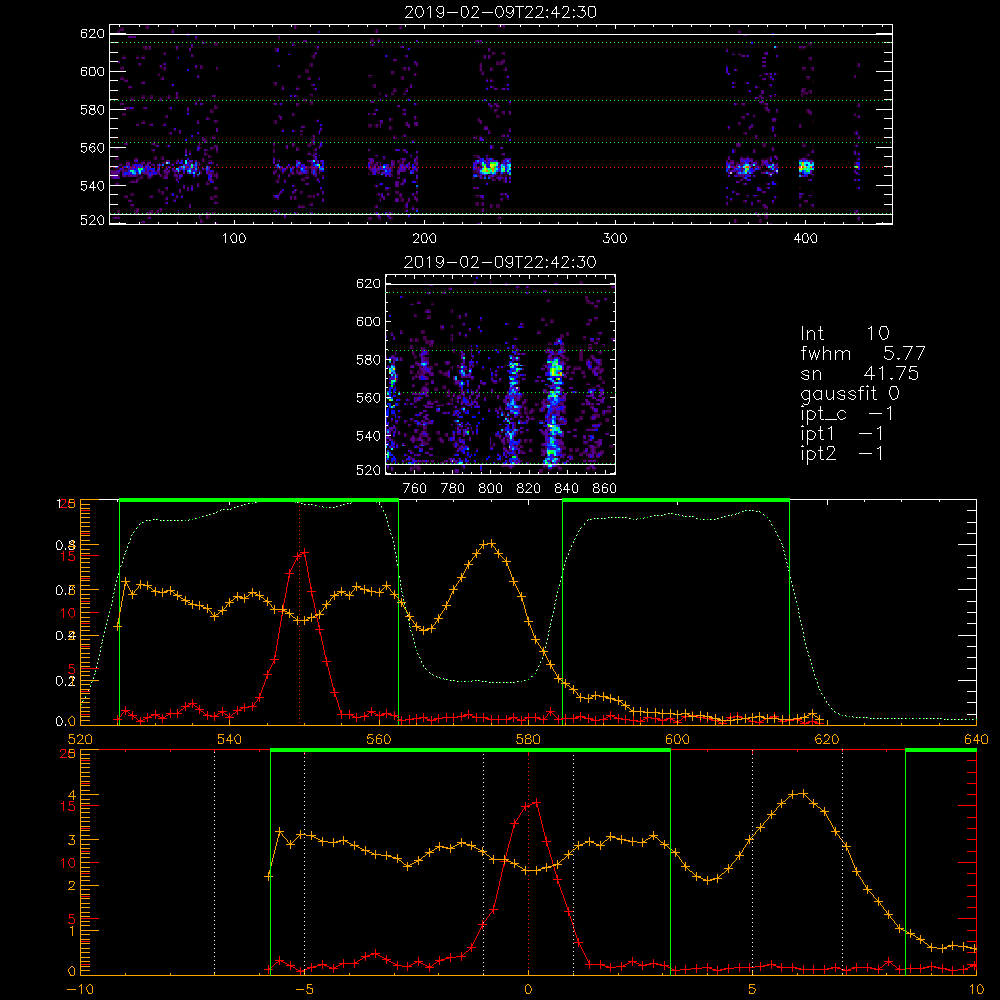Click the brightest spot near x=235 in top image
This screenshot has height=1000, width=1000.
tap(491, 168)
